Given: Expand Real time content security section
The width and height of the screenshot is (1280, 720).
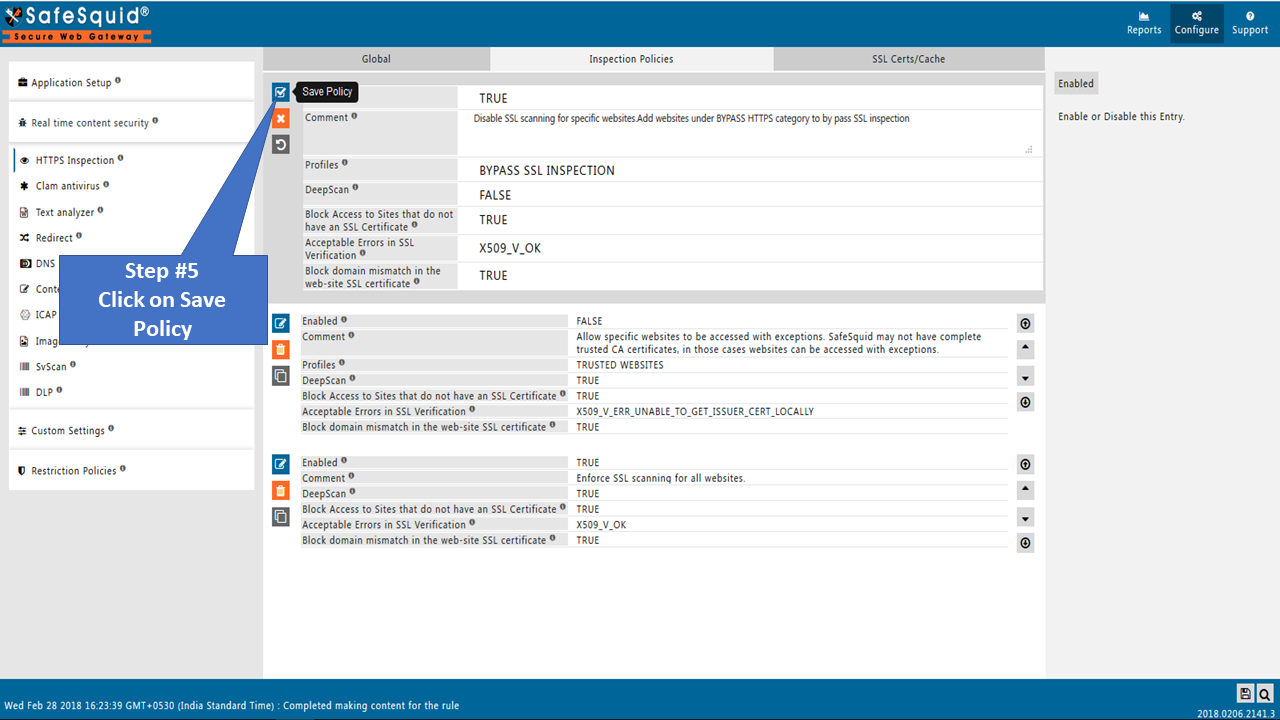Looking at the screenshot, I should [132, 123].
